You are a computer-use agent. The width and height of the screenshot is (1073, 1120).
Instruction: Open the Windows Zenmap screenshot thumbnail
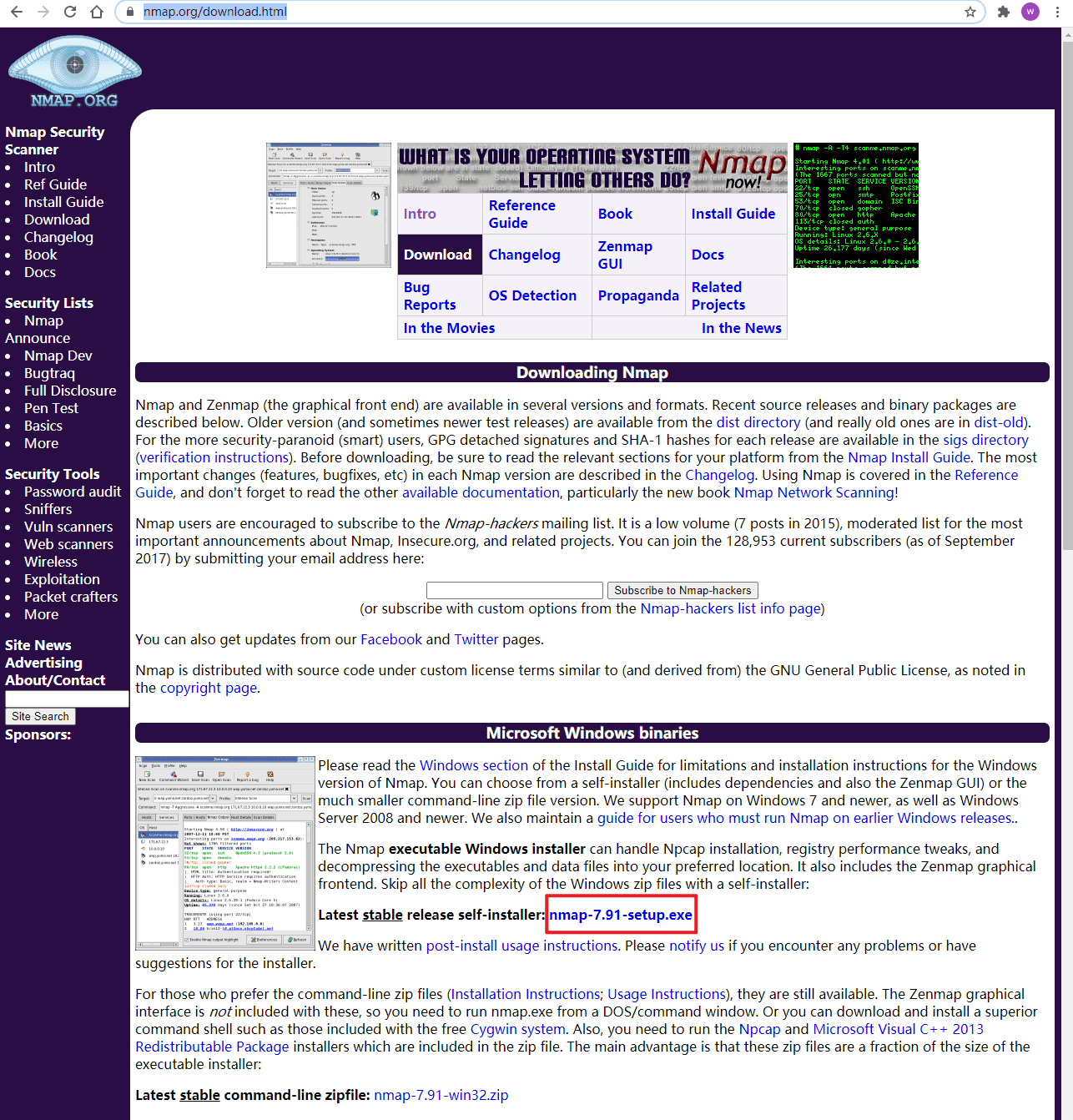click(225, 853)
